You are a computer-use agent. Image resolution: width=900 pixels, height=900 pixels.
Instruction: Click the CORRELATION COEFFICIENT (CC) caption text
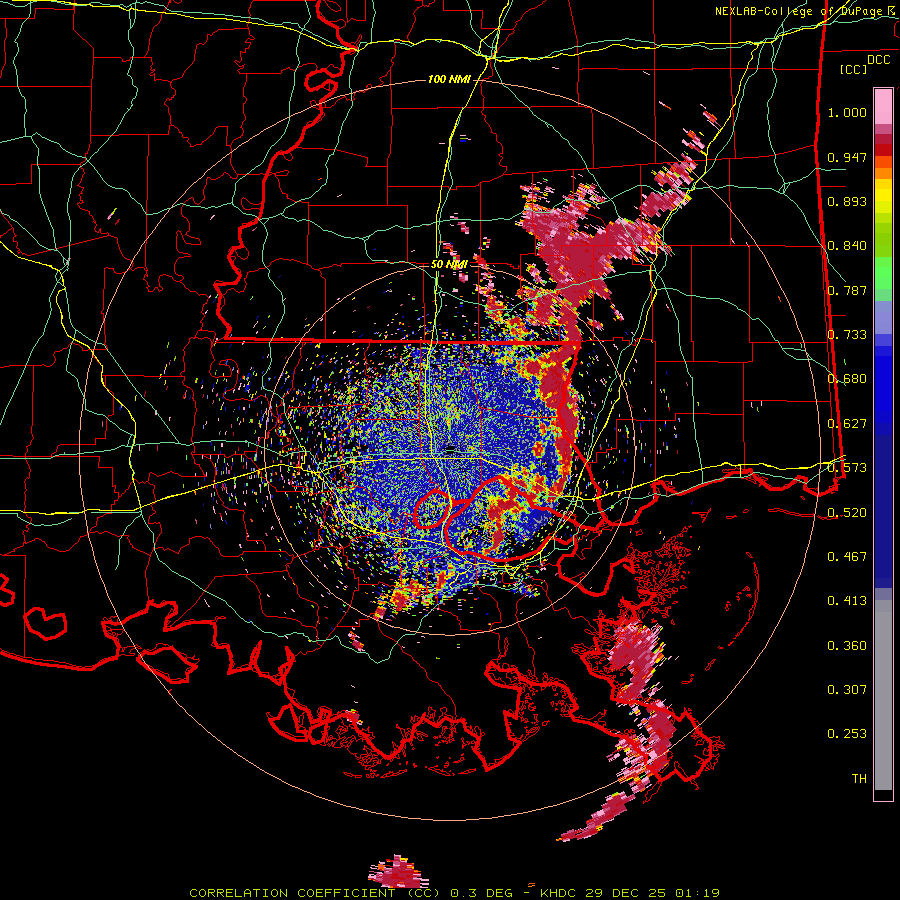click(x=315, y=893)
